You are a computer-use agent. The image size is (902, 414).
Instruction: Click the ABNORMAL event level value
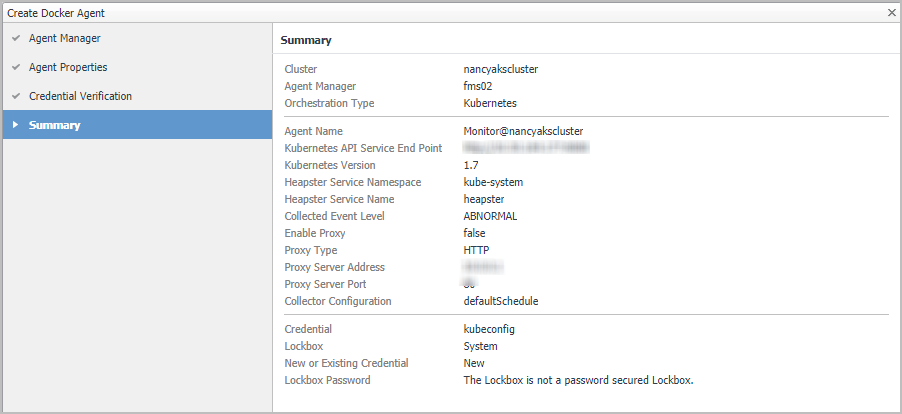[x=490, y=217]
